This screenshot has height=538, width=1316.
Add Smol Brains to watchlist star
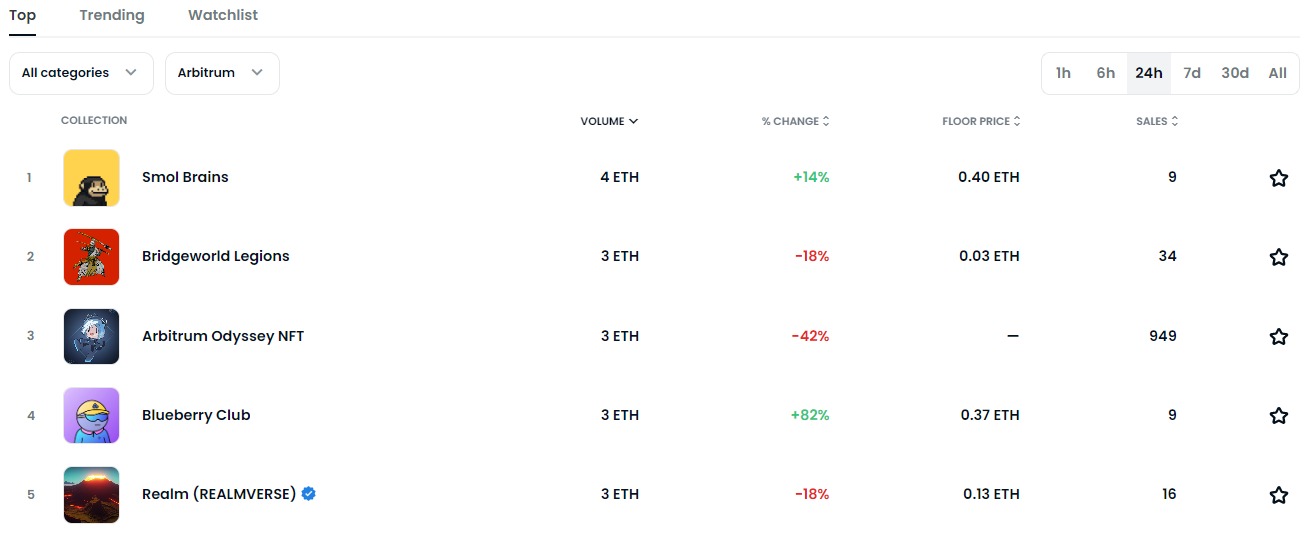(x=1278, y=178)
